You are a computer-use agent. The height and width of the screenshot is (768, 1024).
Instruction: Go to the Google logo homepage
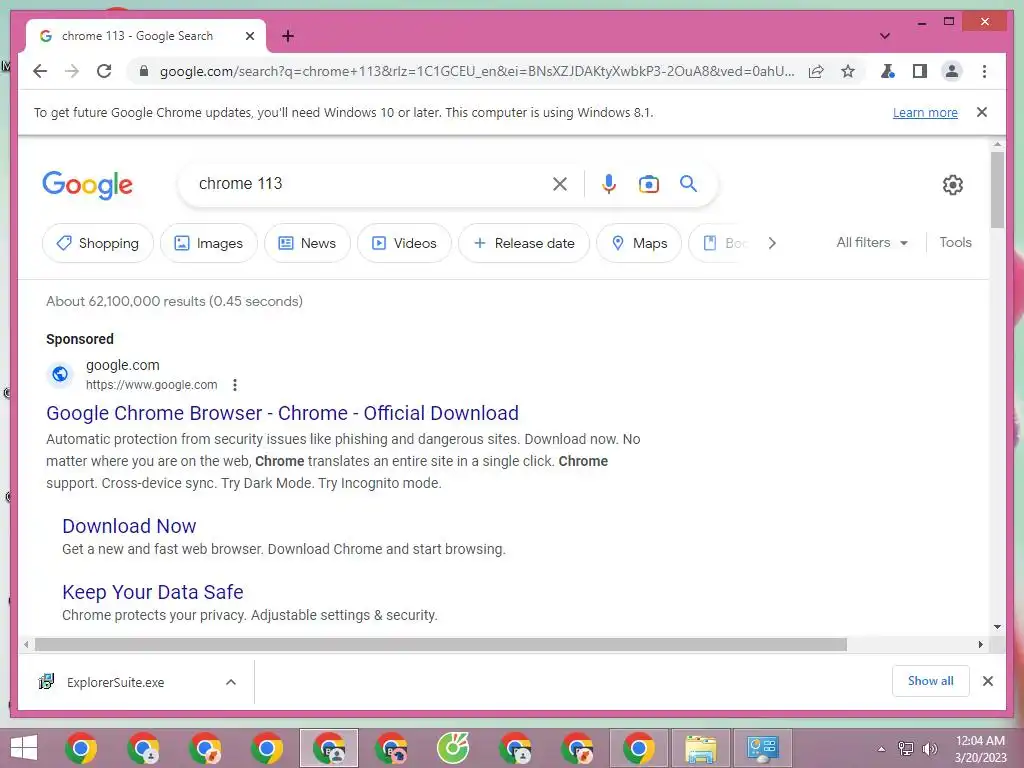[x=88, y=185]
